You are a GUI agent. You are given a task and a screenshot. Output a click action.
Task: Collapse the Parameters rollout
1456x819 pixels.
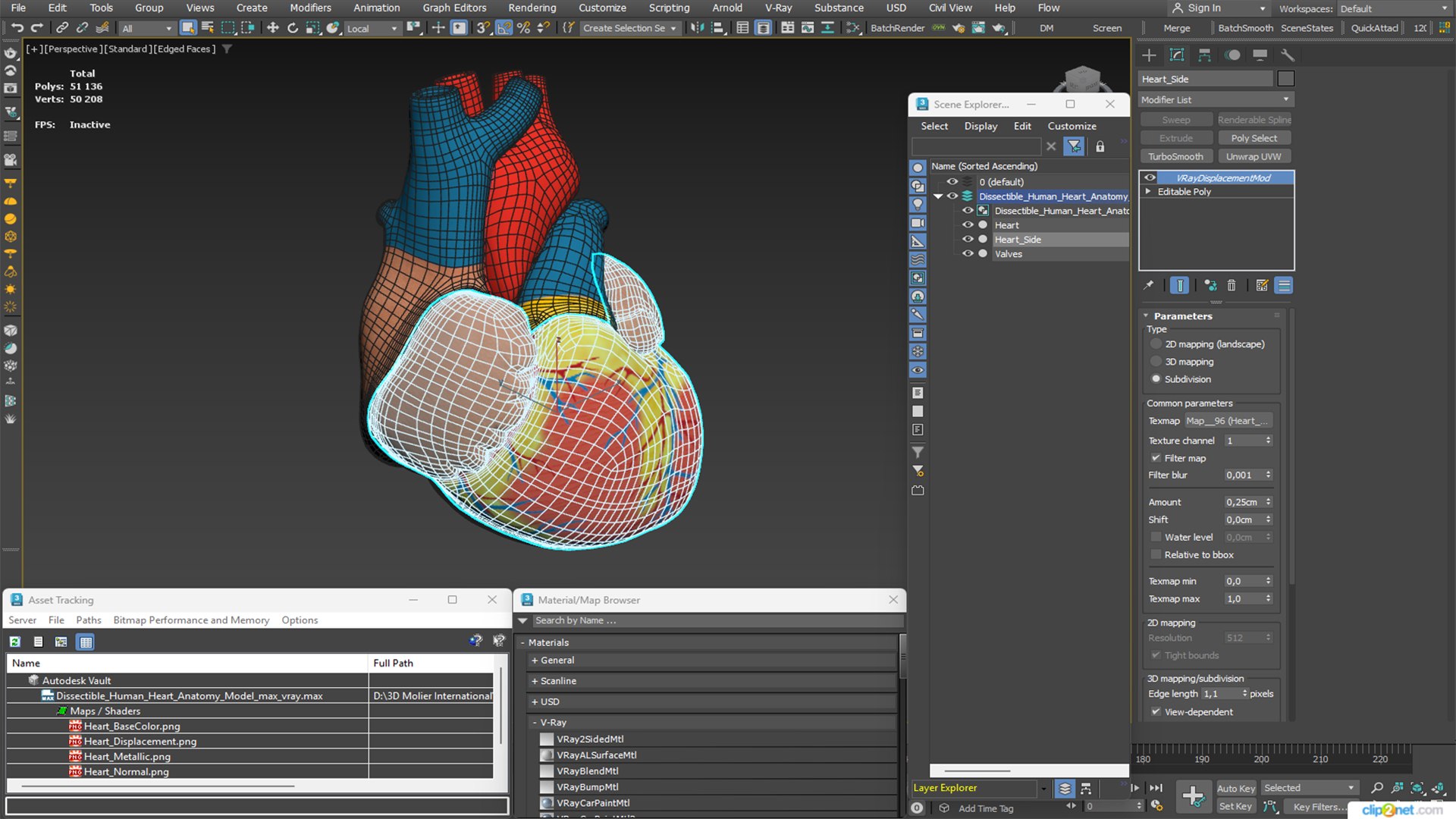1146,316
